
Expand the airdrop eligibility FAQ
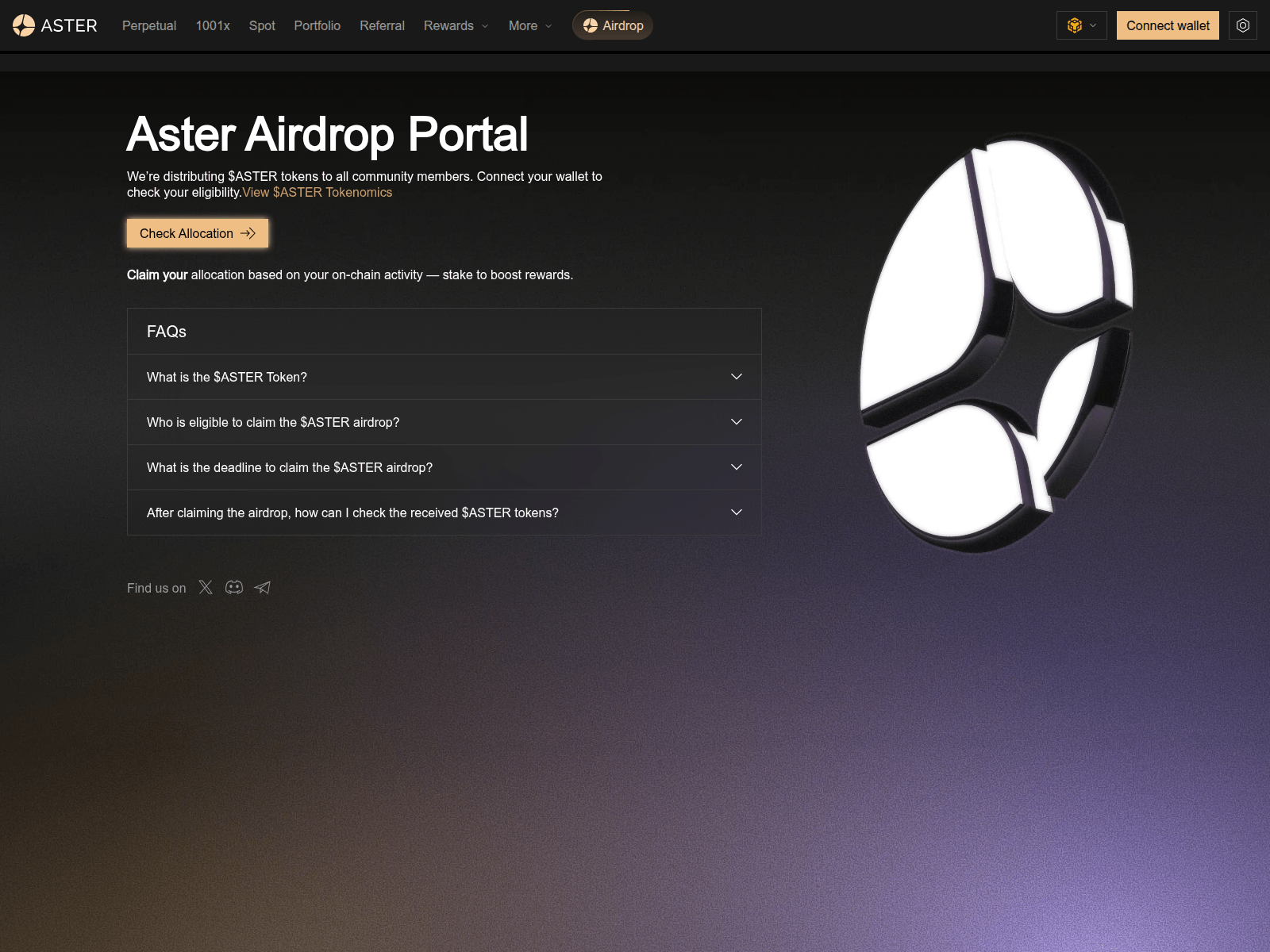click(x=443, y=422)
